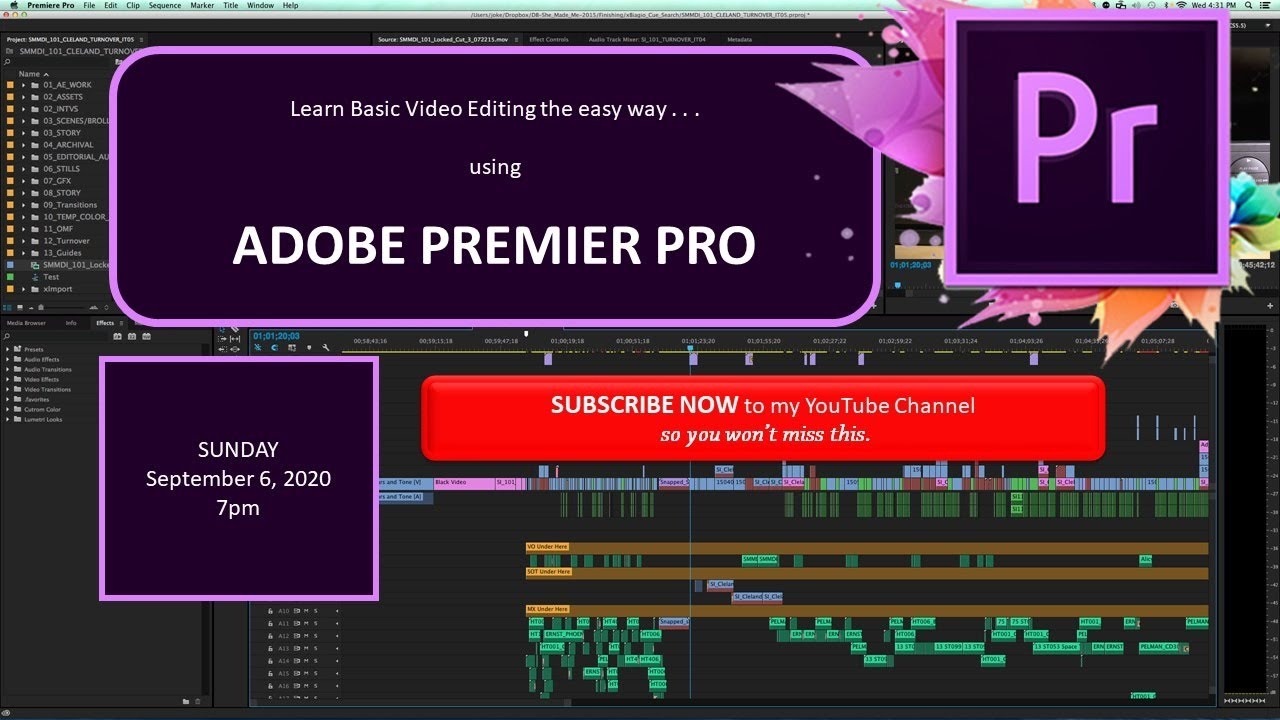Switch to the Metadata tab

click(x=739, y=40)
